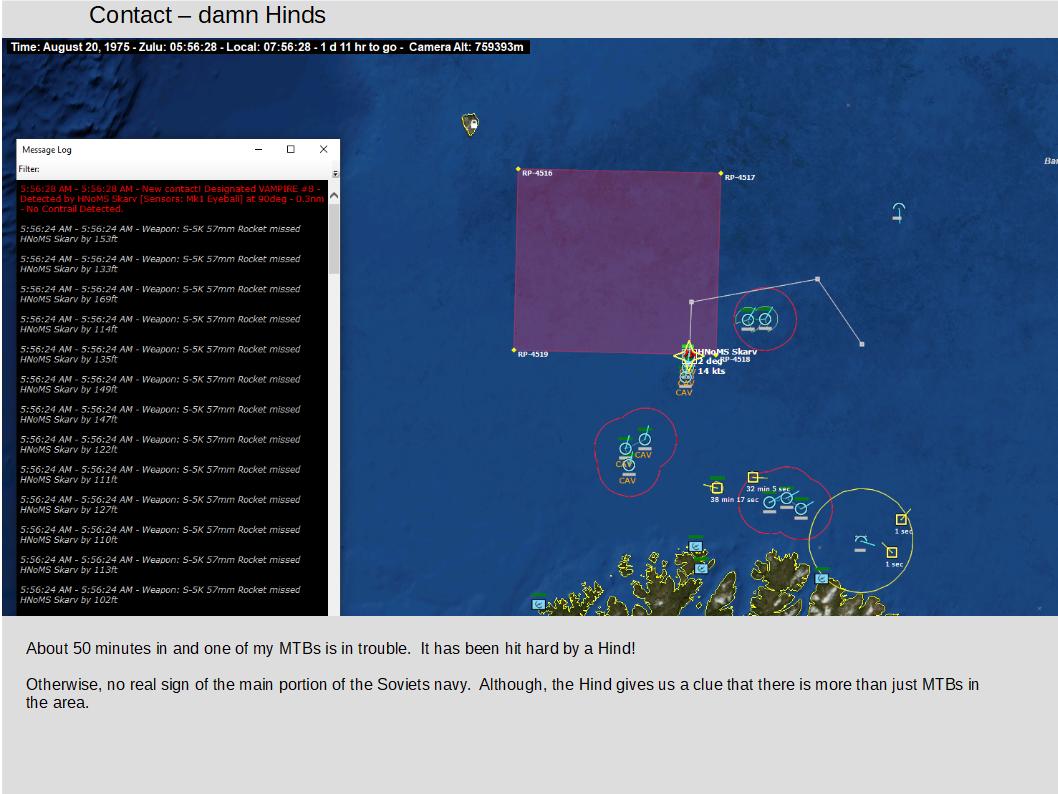This screenshot has height=794, width=1058.
Task: Select facility icon at edge of yellow range circle
Action: [821, 578]
